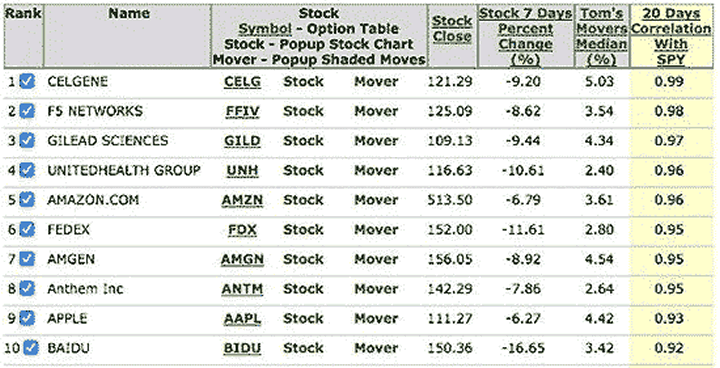Toggle the F5 NETWORKS checkbox
The height and width of the screenshot is (368, 720).
click(27, 111)
